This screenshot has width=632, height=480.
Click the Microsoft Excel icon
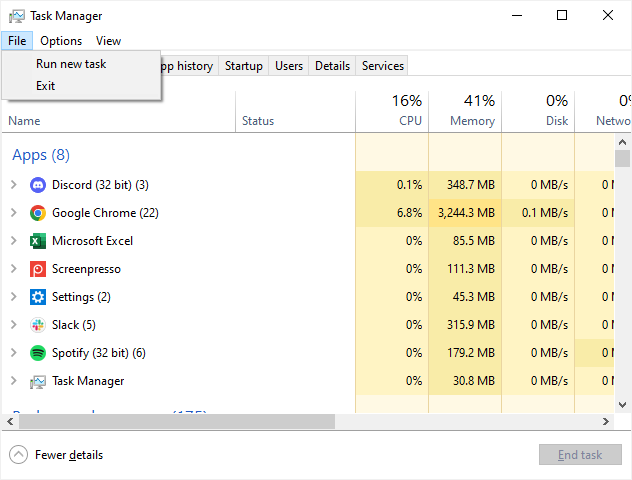pos(38,241)
